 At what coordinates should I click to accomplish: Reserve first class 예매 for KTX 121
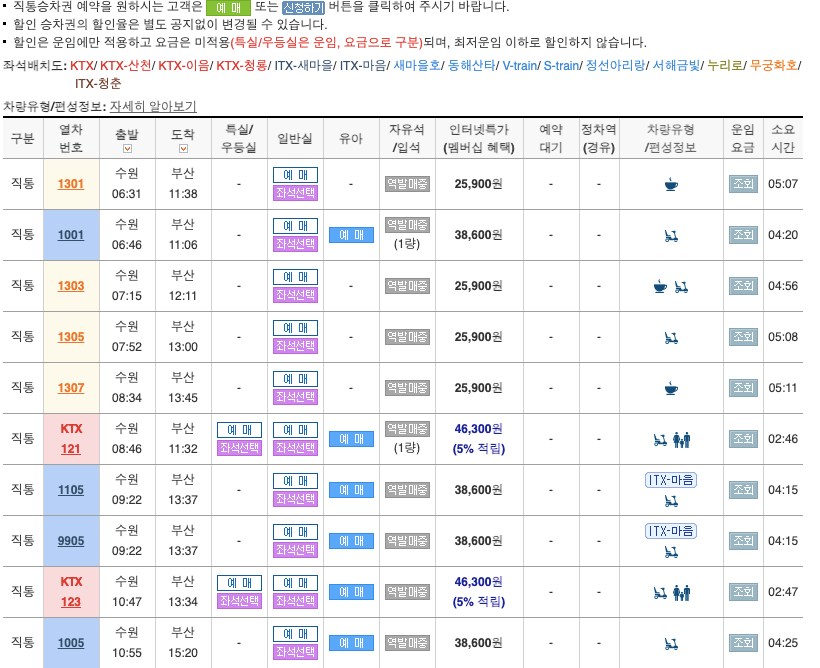click(240, 430)
